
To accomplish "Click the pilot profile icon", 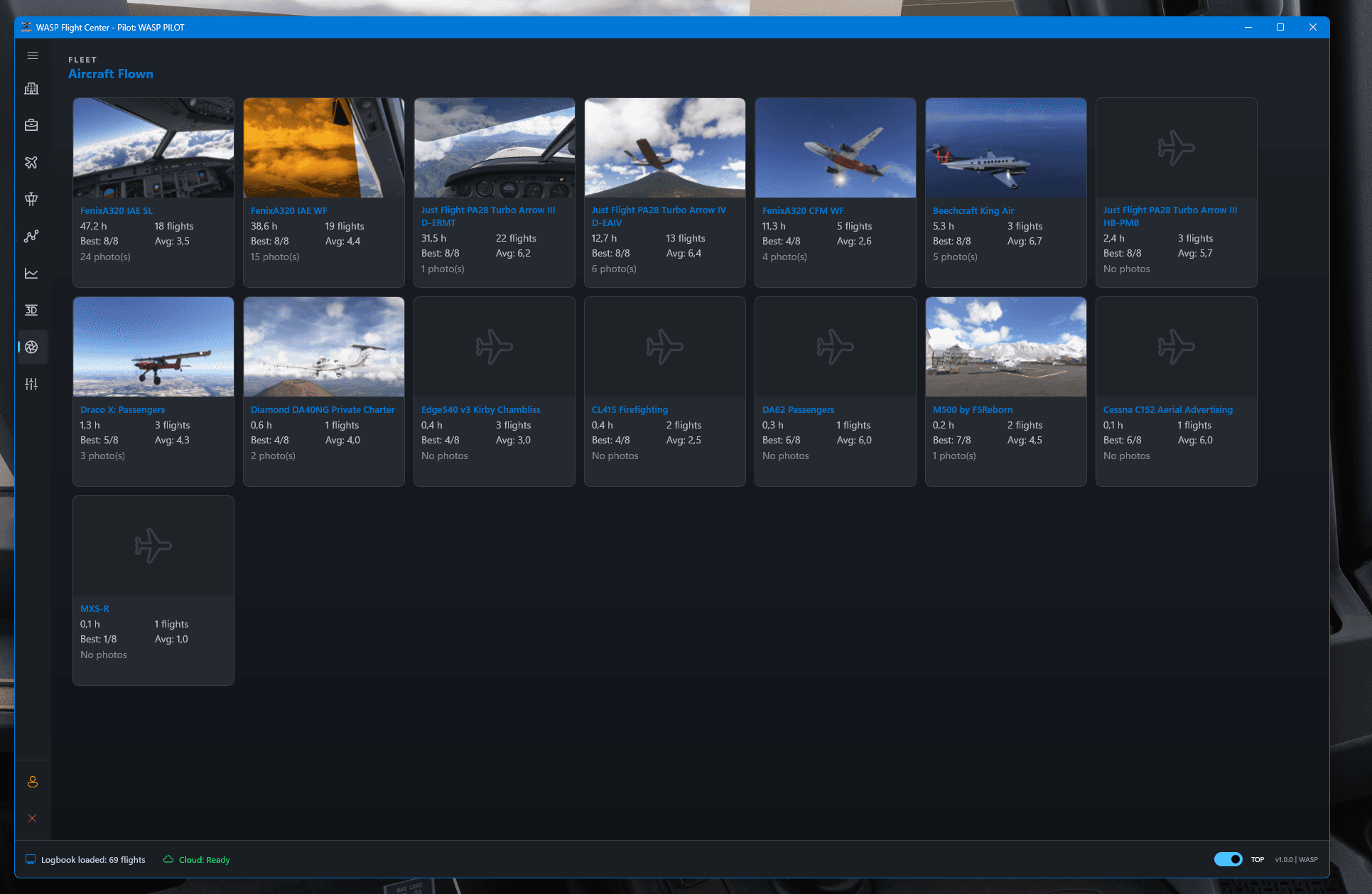I will click(32, 782).
